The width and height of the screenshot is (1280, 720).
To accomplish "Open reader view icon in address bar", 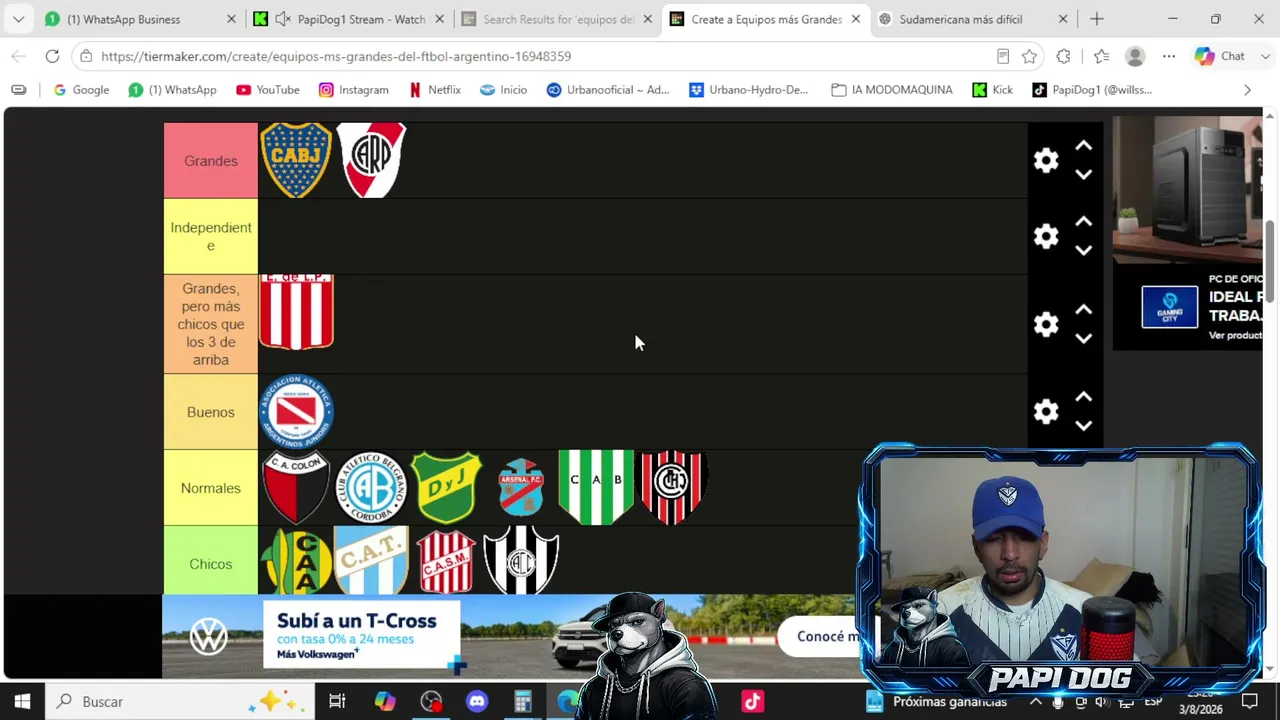I will pos(1003,56).
